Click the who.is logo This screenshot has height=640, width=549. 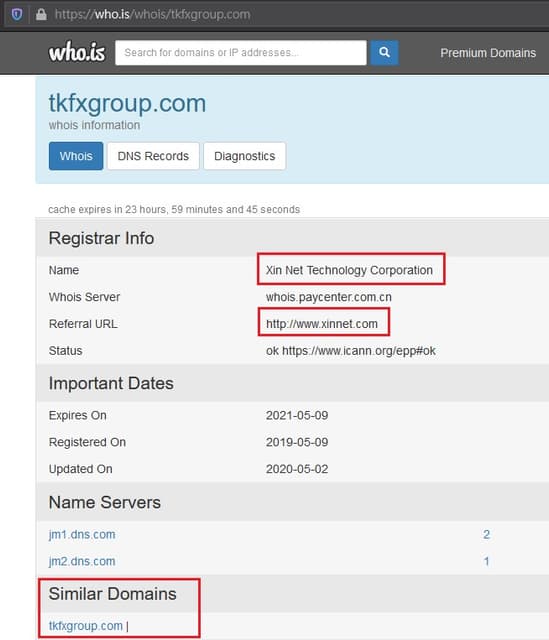point(77,52)
